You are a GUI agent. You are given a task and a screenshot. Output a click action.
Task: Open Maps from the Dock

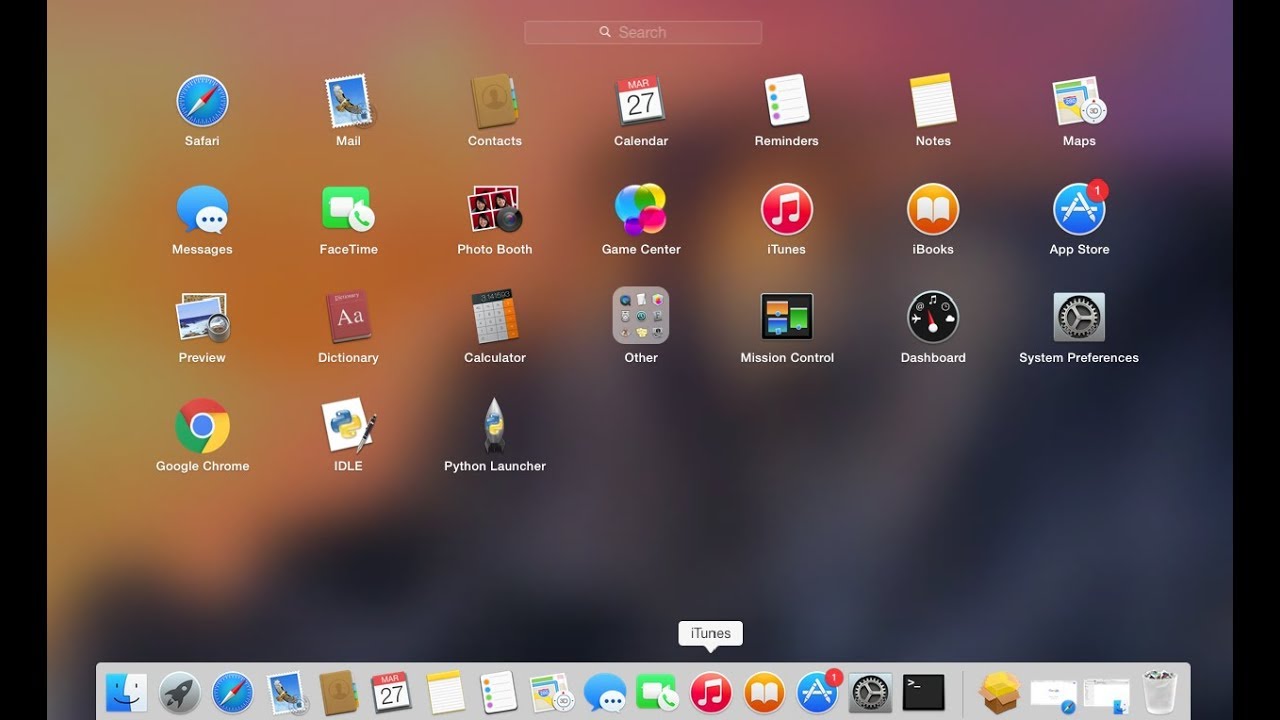pos(551,692)
